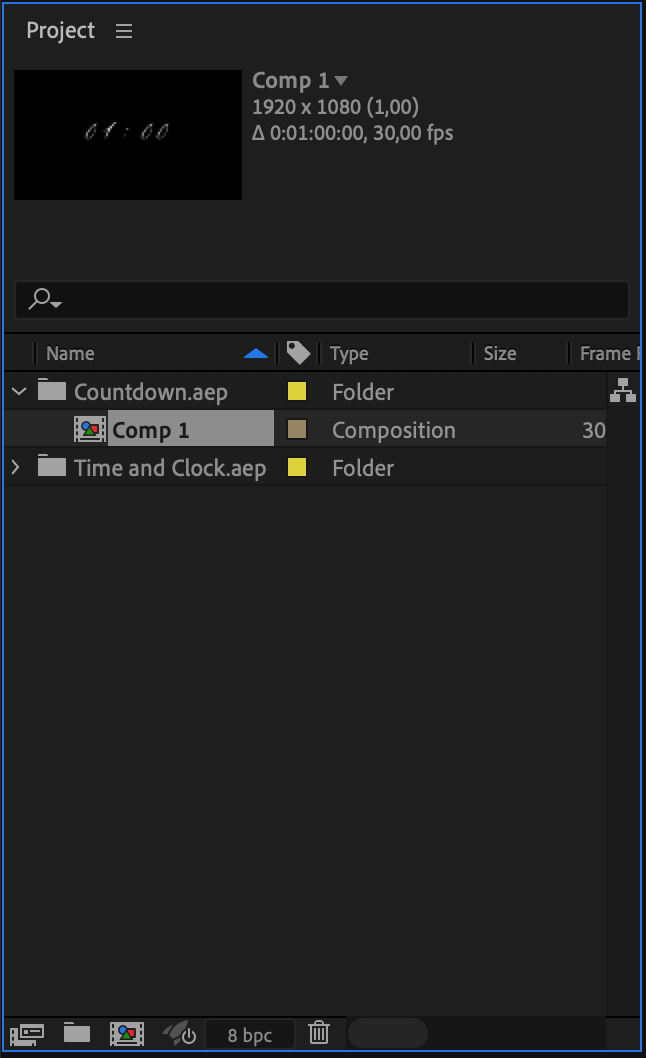This screenshot has height=1058, width=646.
Task: Open the Comp 1 name dropdown arrow
Action: point(341,81)
